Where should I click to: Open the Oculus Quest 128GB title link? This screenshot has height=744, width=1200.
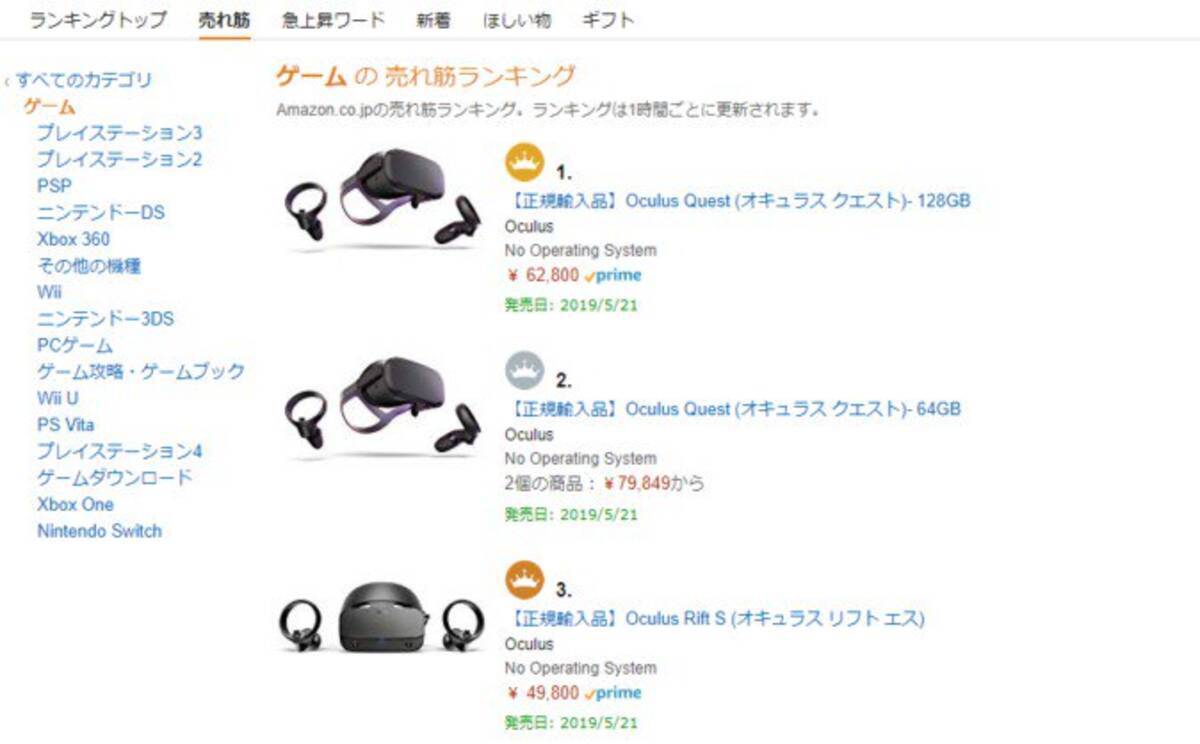[x=738, y=200]
